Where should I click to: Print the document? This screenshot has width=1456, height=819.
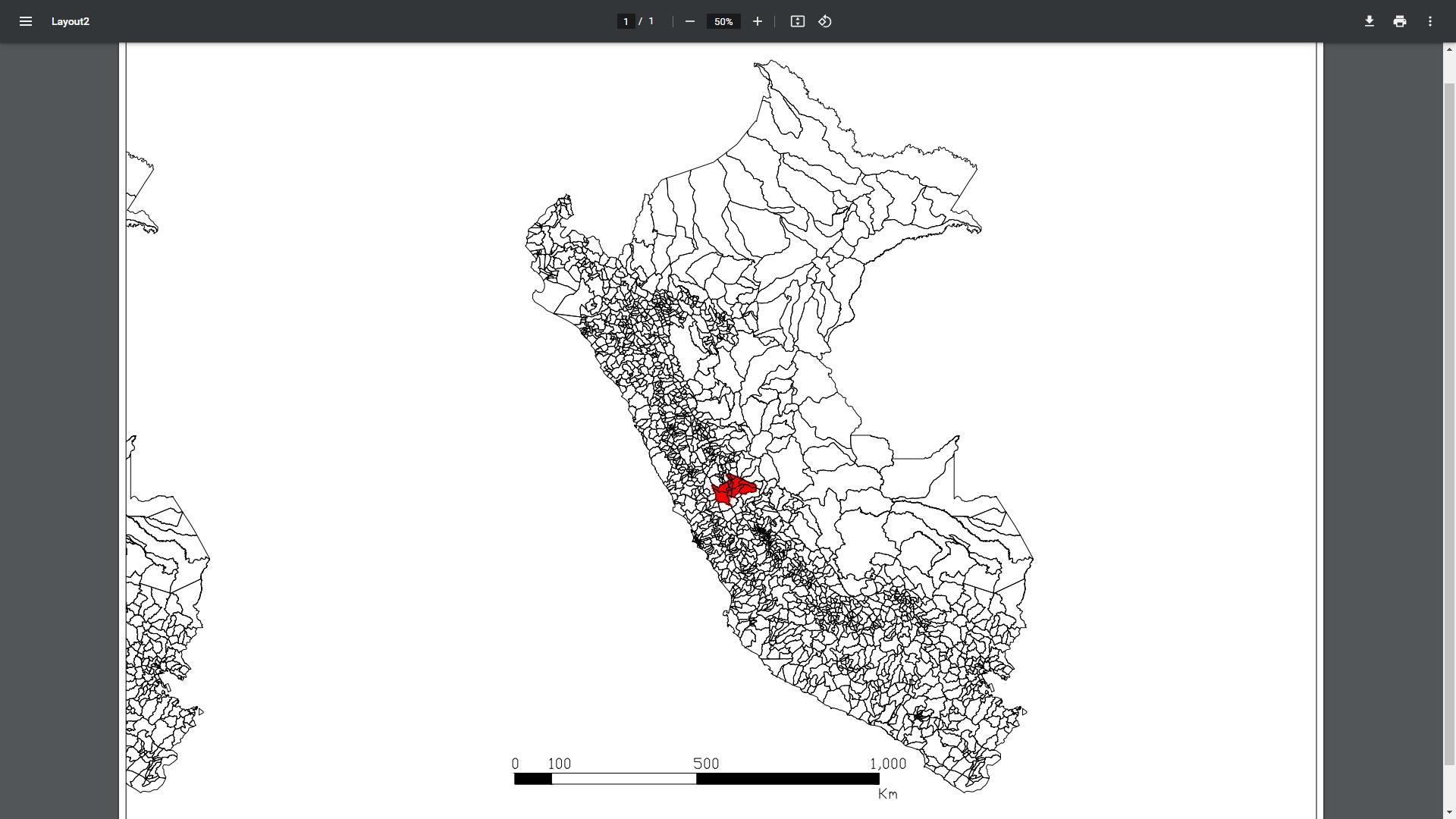1399,21
